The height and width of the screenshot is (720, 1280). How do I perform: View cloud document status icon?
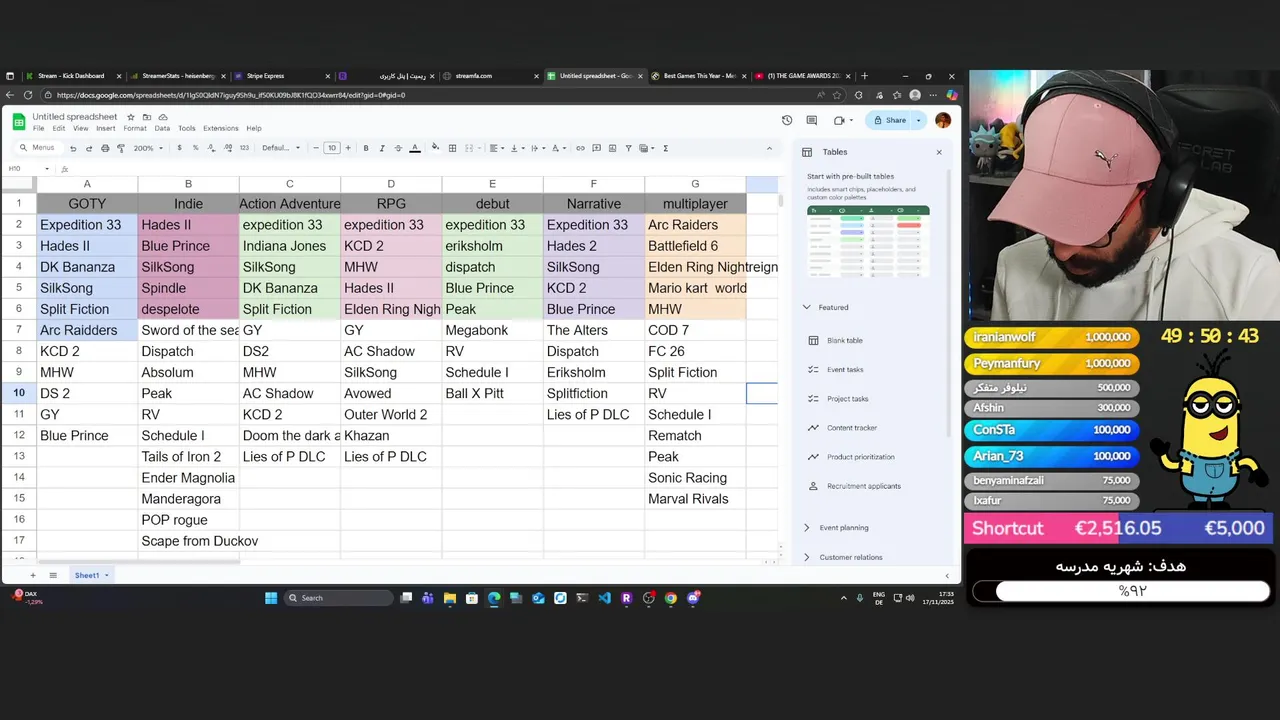161,117
